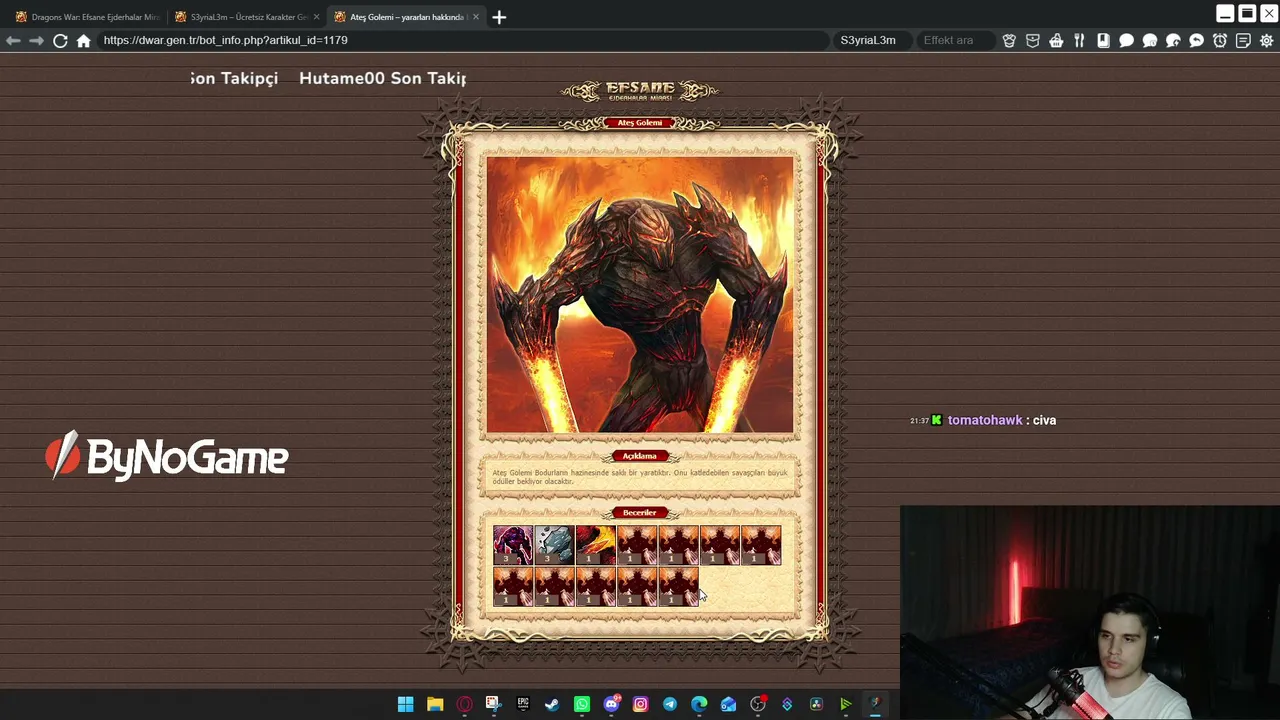The width and height of the screenshot is (1280, 720).
Task: Open the browser home page
Action: pyautogui.click(x=84, y=40)
